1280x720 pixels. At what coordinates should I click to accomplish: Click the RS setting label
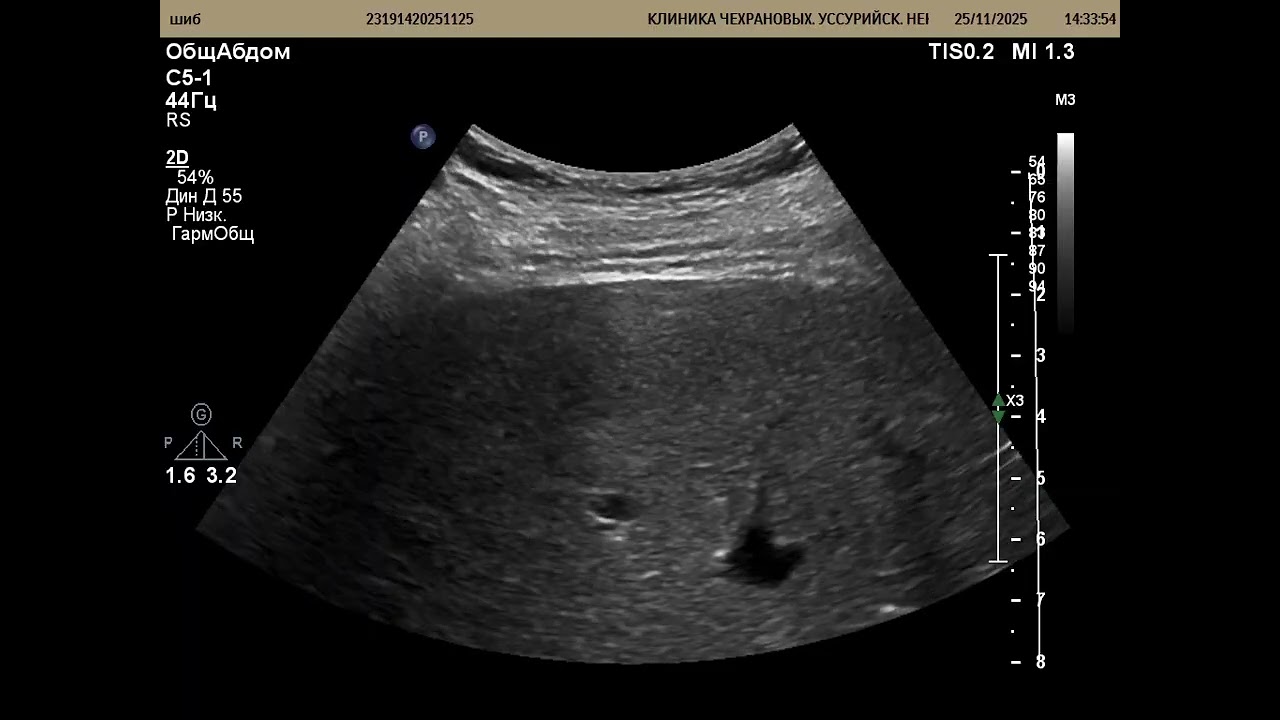coord(178,120)
